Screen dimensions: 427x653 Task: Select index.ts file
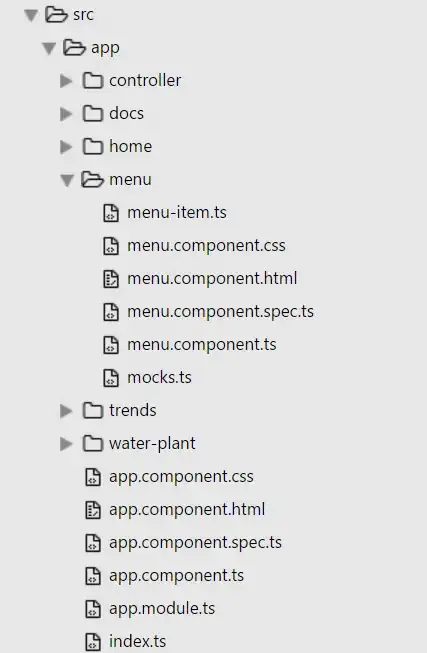click(x=137, y=641)
